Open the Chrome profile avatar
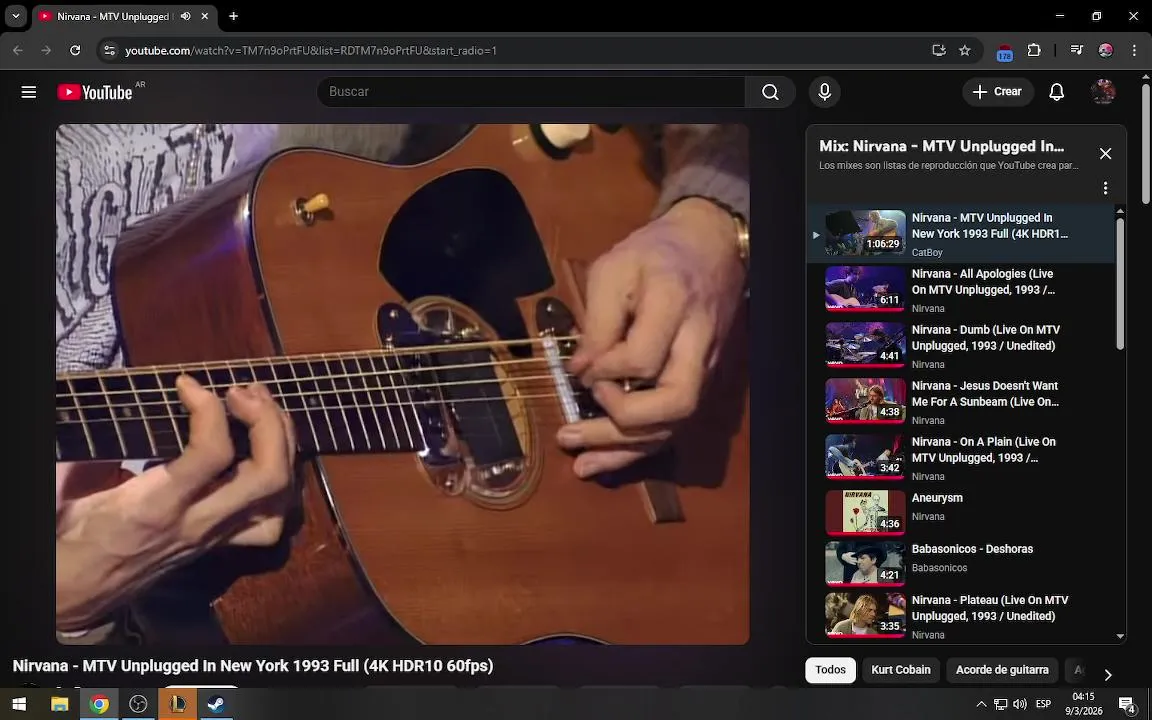The height and width of the screenshot is (720, 1152). point(1106,50)
